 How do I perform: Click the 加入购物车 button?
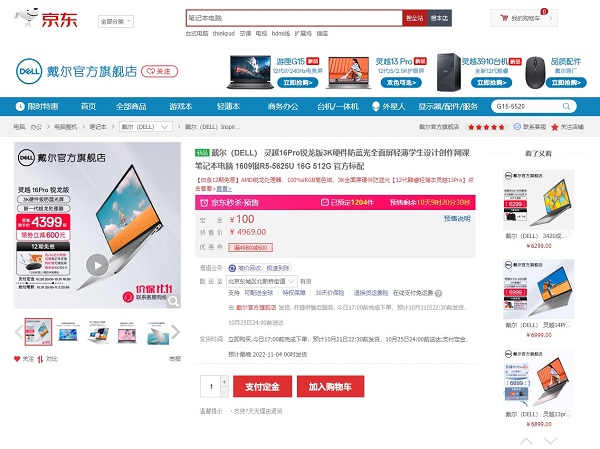point(330,387)
